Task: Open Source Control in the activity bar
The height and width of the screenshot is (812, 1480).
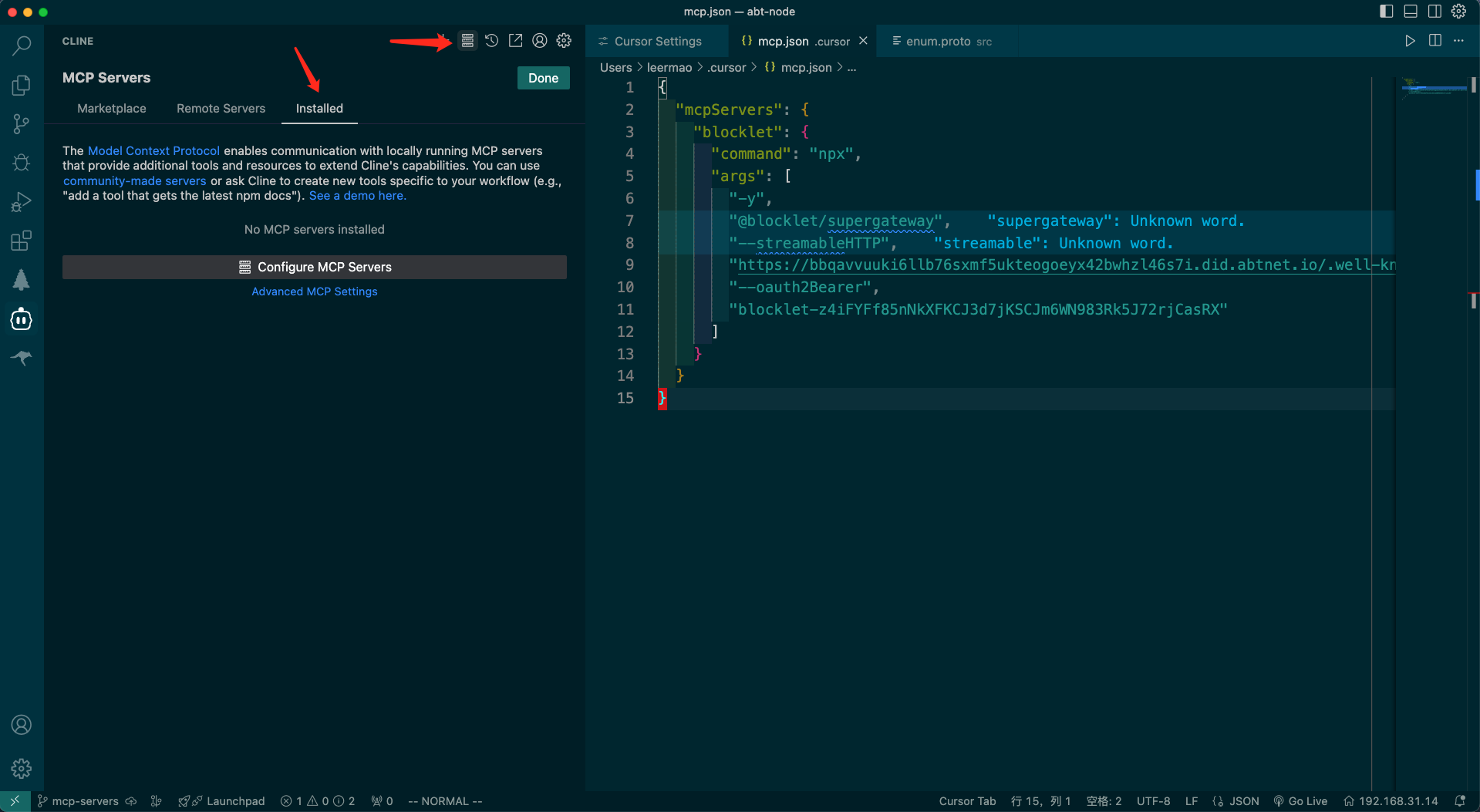Action: click(22, 123)
